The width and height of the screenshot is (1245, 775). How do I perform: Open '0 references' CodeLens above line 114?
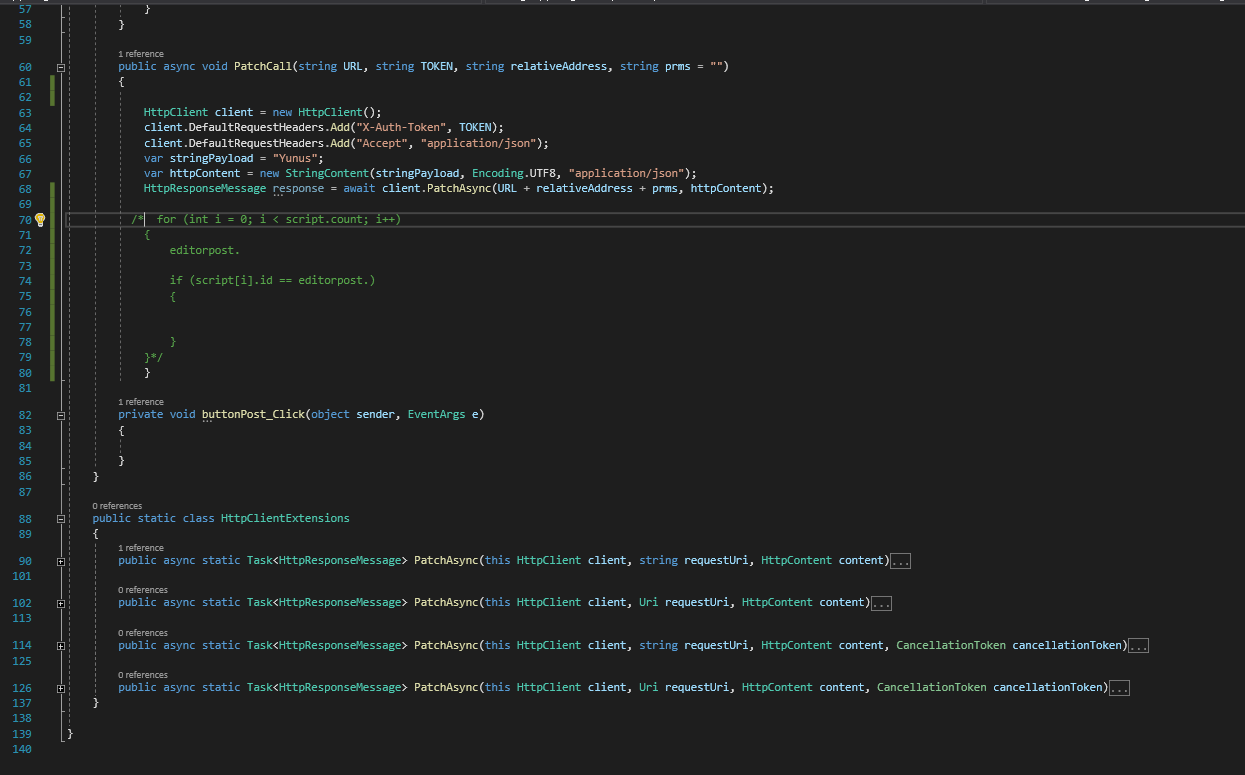[x=143, y=633]
